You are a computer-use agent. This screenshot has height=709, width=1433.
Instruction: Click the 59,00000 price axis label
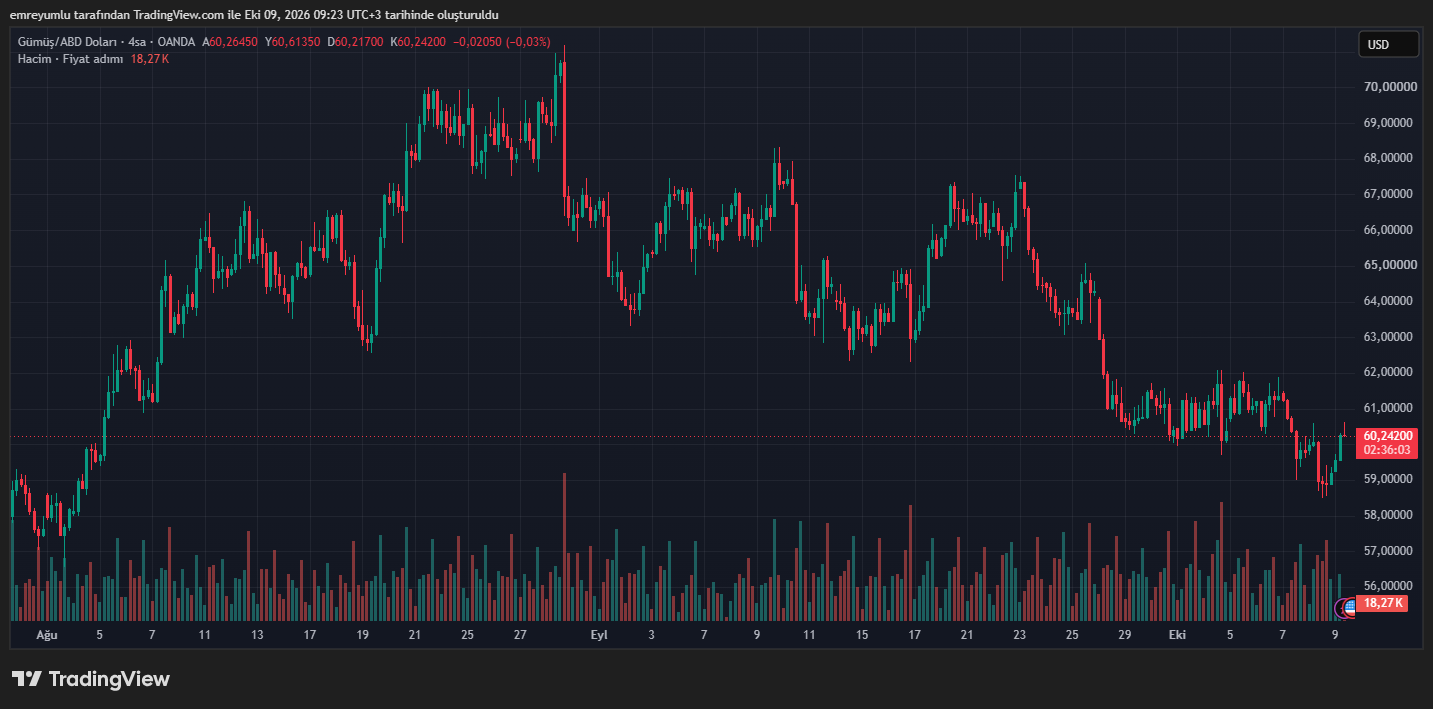click(1391, 479)
